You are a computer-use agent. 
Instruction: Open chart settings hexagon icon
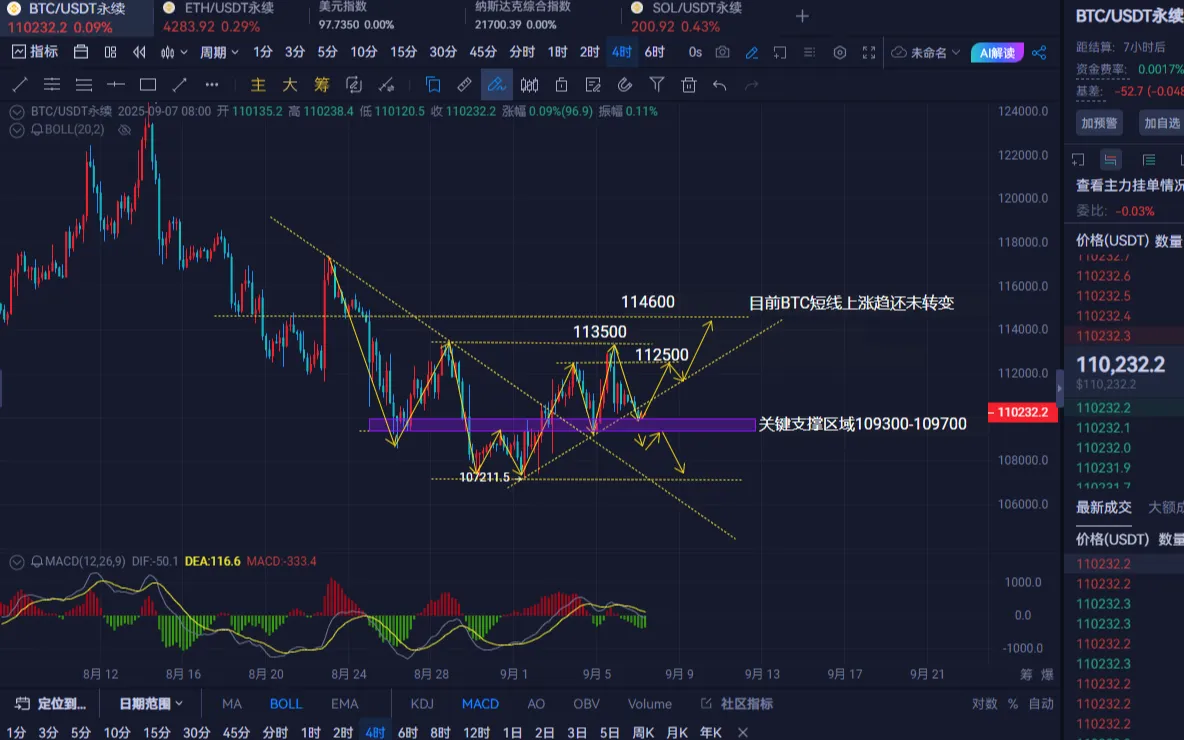click(x=840, y=52)
